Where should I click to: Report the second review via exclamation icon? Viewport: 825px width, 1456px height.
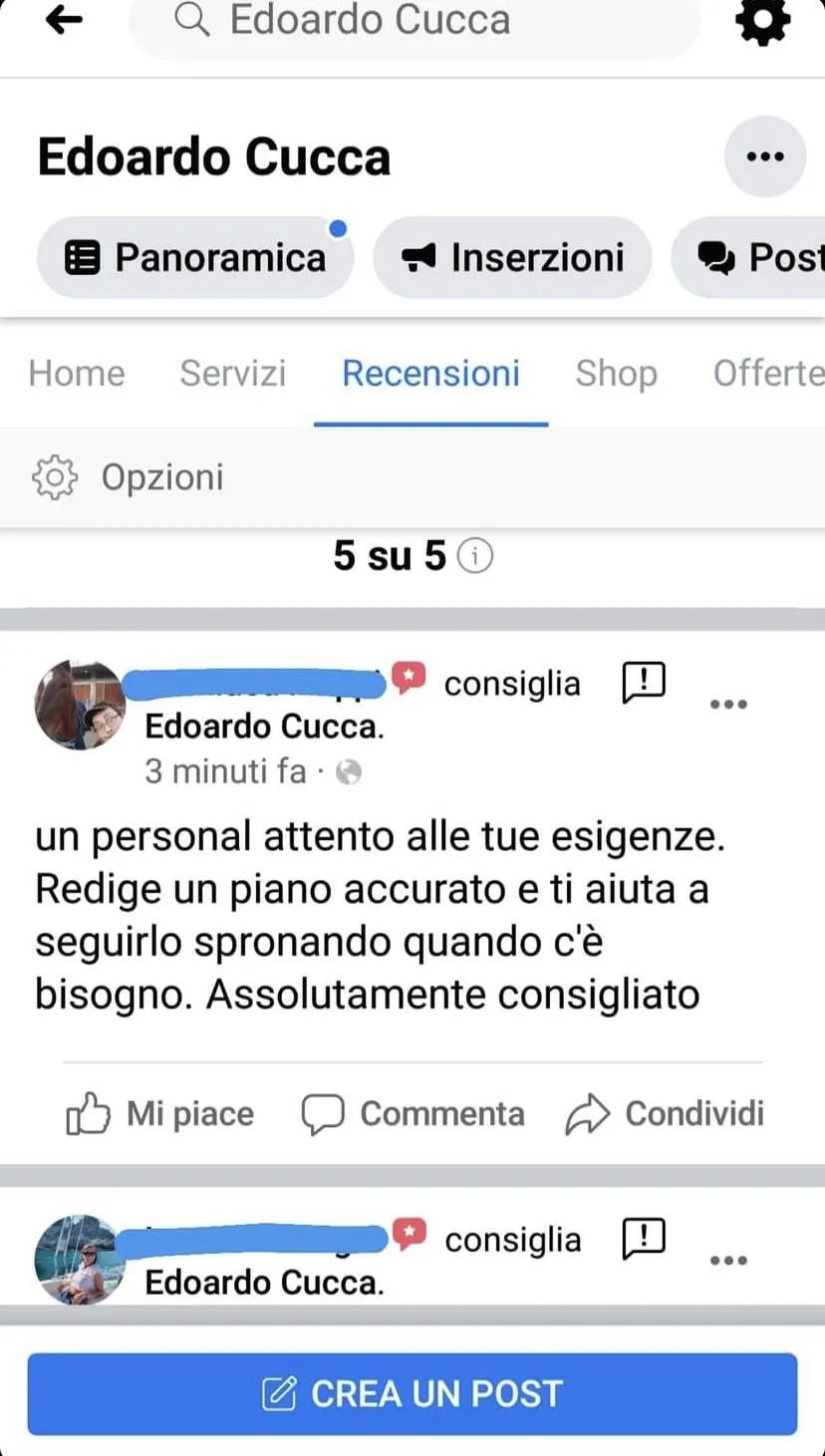point(644,1239)
